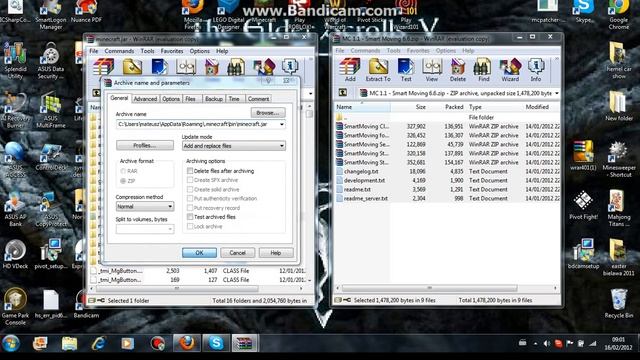Image resolution: width=640 pixels, height=360 pixels.
Task: Click the Test icon in the minecraft.jar WinRAR toolbar
Action: pyautogui.click(x=160, y=67)
